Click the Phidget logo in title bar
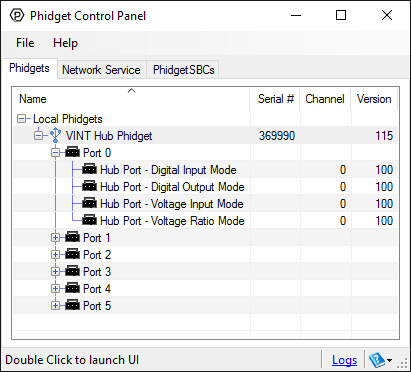411x372 pixels. point(17,15)
